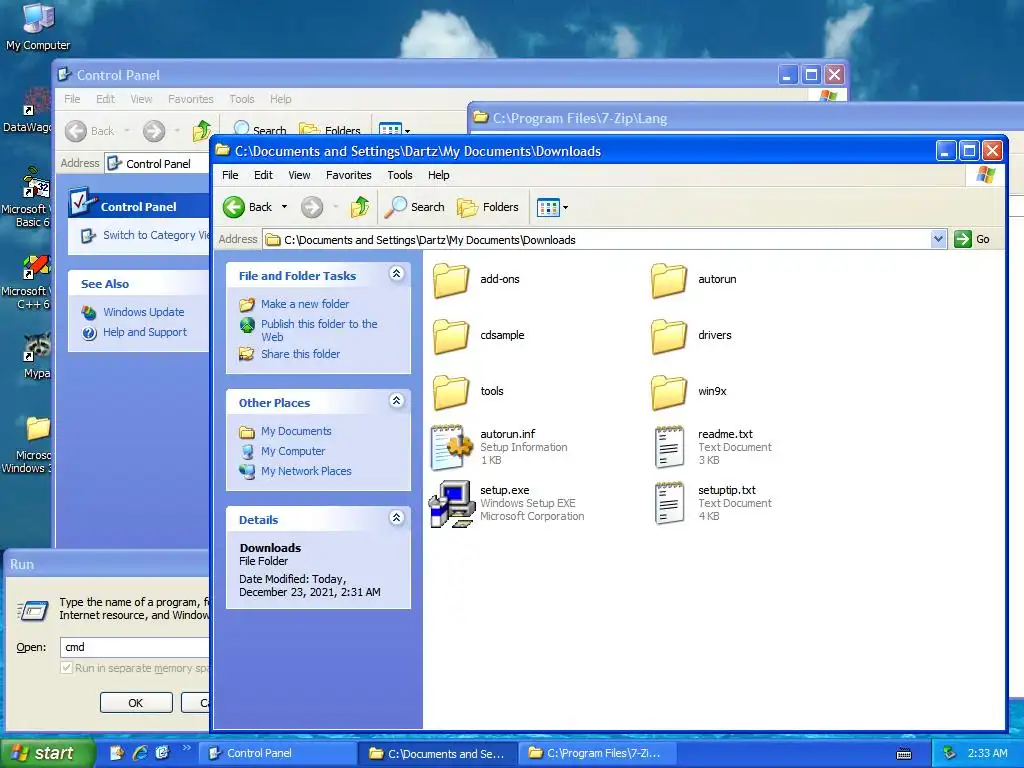This screenshot has height=768, width=1024.
Task: Open the Views dropdown arrow in Downloads toolbar
Action: click(566, 208)
